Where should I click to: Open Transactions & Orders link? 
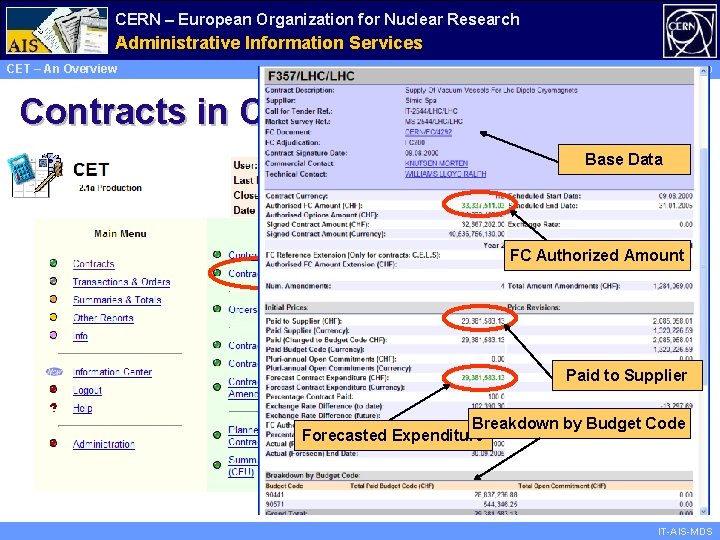(121, 281)
